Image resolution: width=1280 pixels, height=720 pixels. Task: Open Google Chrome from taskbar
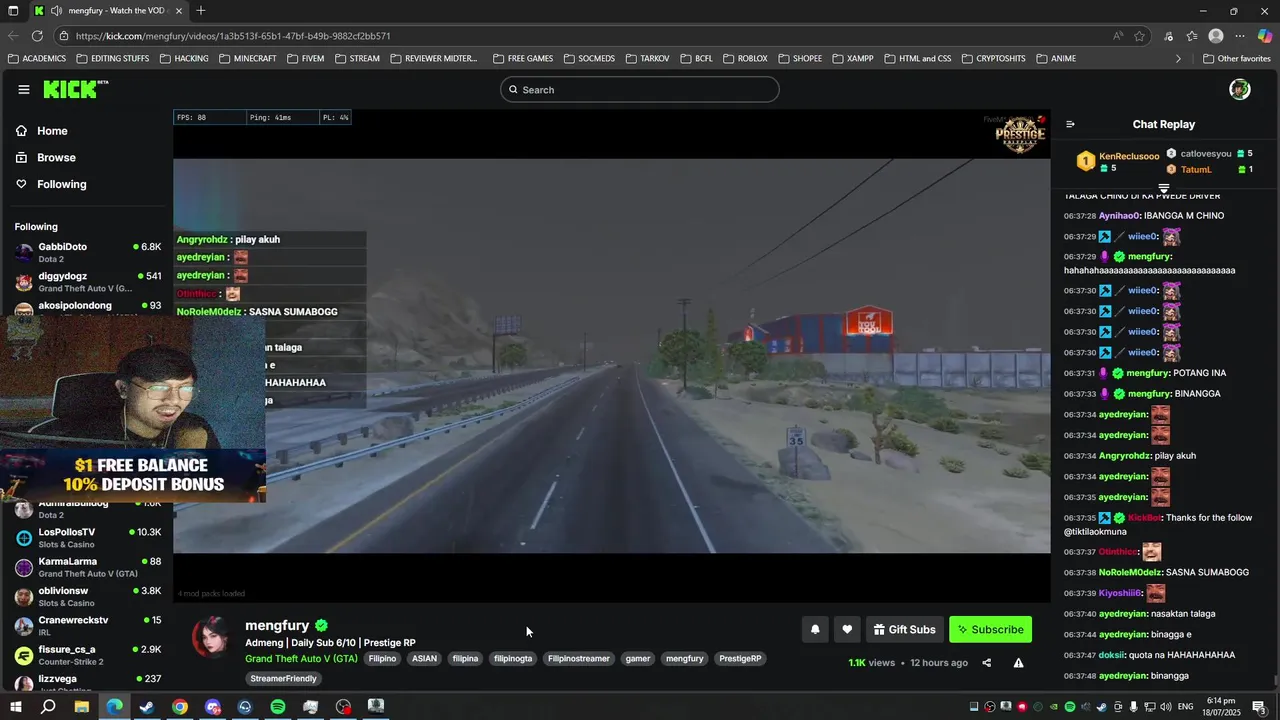180,707
